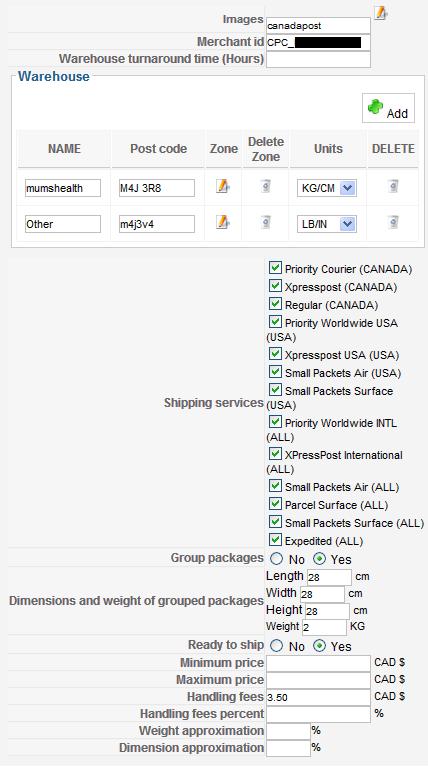
Task: Open LB/IN units dropdown for Other
Action: click(327, 224)
